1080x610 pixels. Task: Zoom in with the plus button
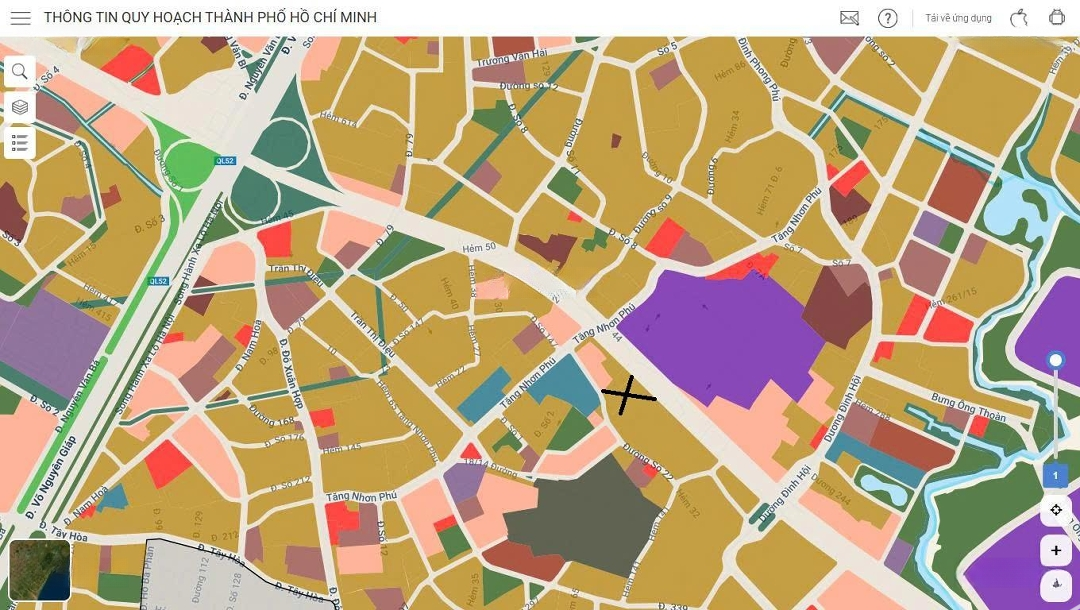pyautogui.click(x=1056, y=550)
